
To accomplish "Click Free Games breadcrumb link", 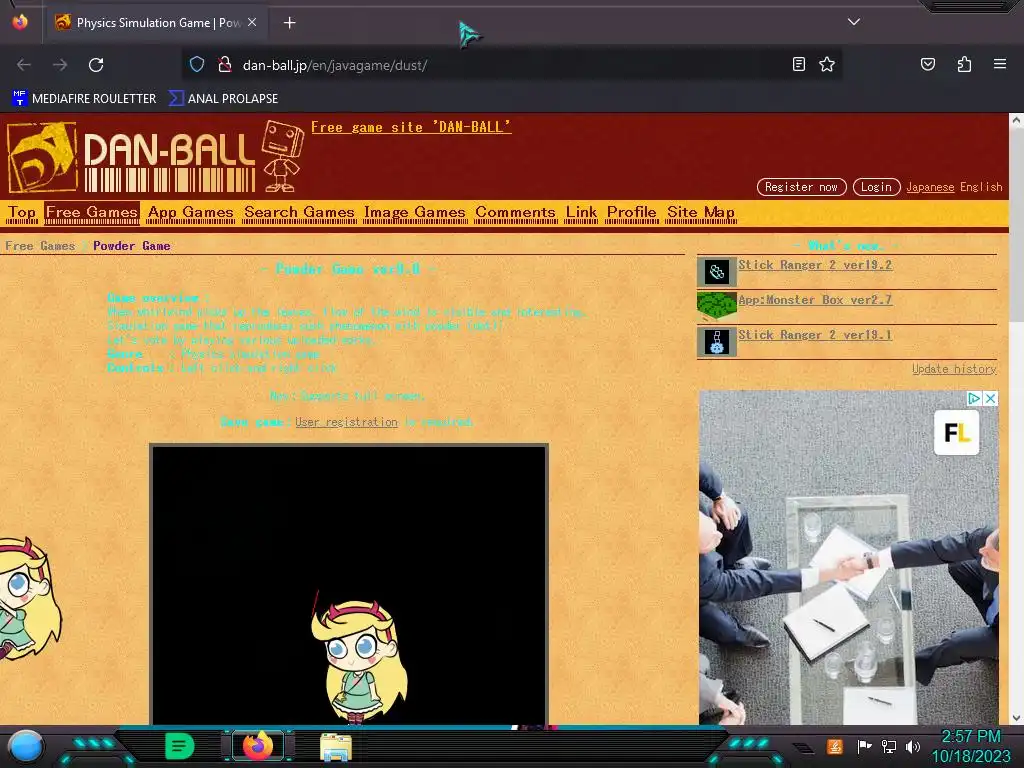I will (40, 246).
